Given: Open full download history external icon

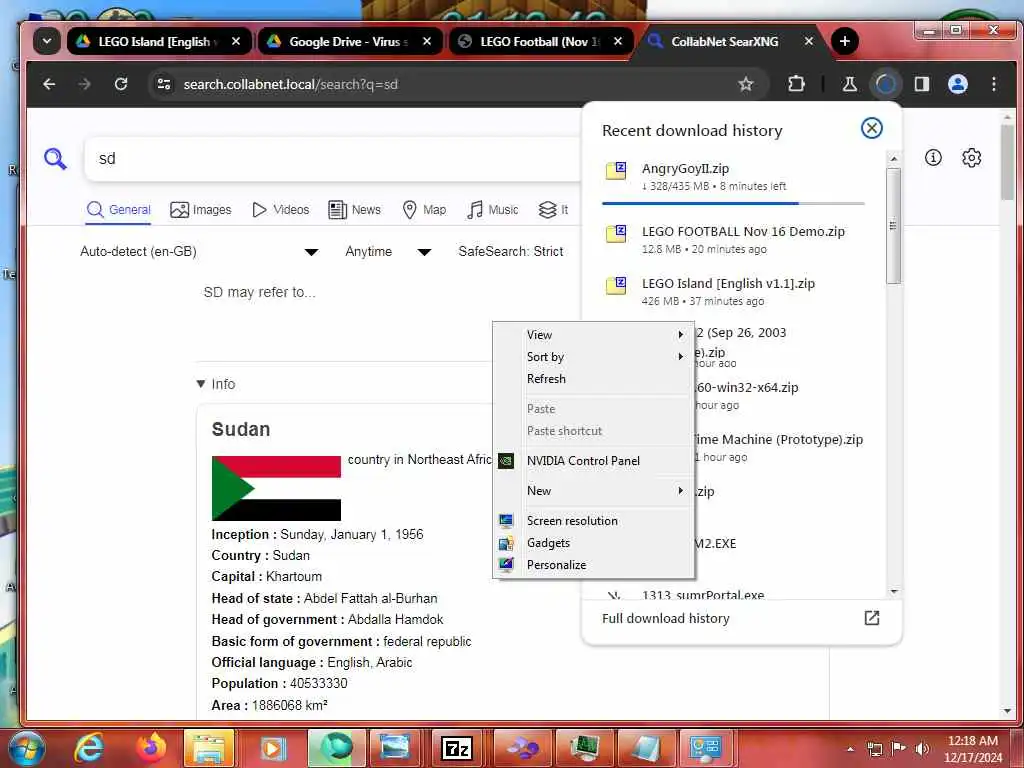Looking at the screenshot, I should click(x=872, y=618).
